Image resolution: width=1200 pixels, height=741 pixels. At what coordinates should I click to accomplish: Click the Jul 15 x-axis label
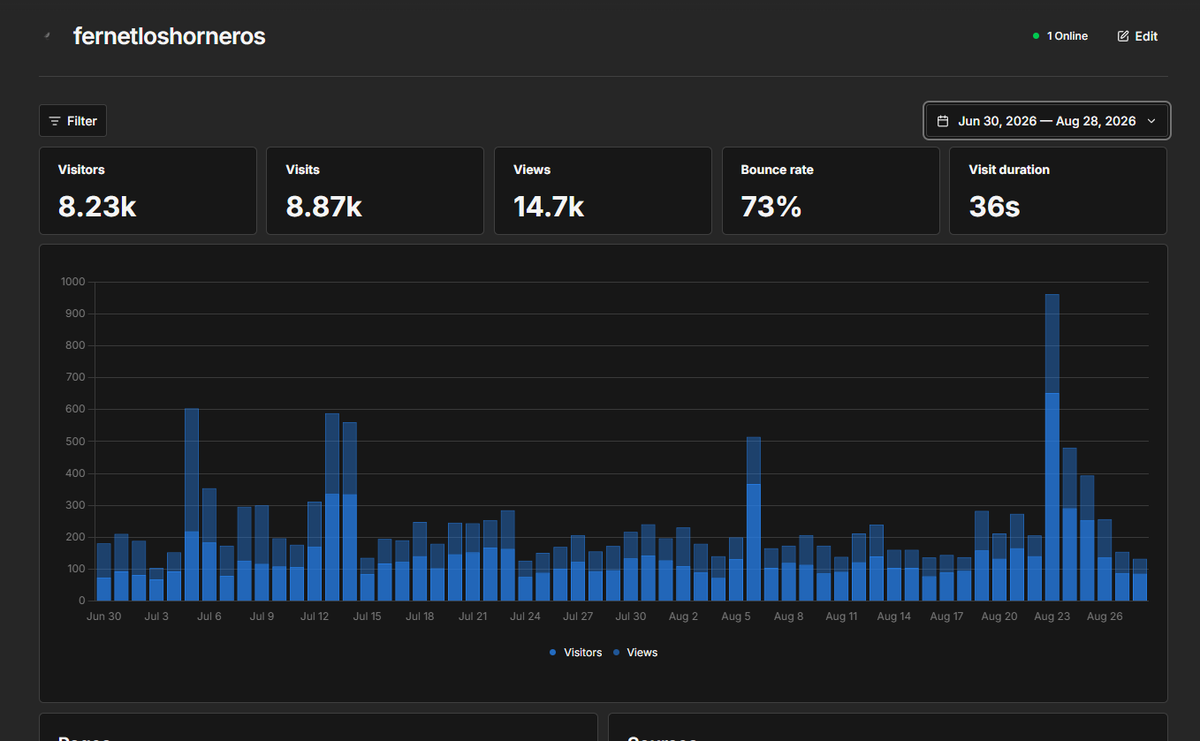pos(367,617)
